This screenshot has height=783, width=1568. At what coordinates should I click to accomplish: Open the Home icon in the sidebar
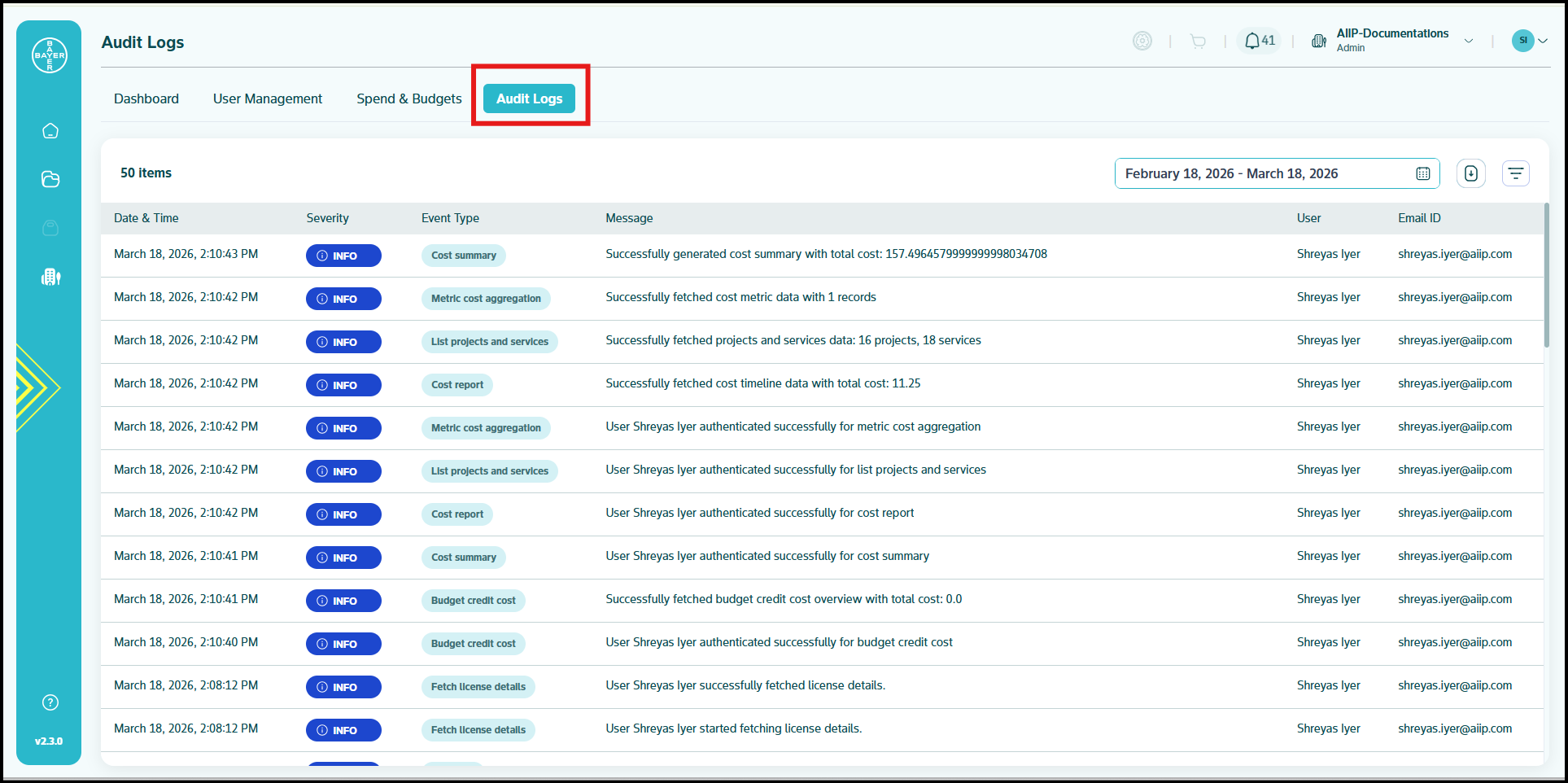(x=50, y=131)
